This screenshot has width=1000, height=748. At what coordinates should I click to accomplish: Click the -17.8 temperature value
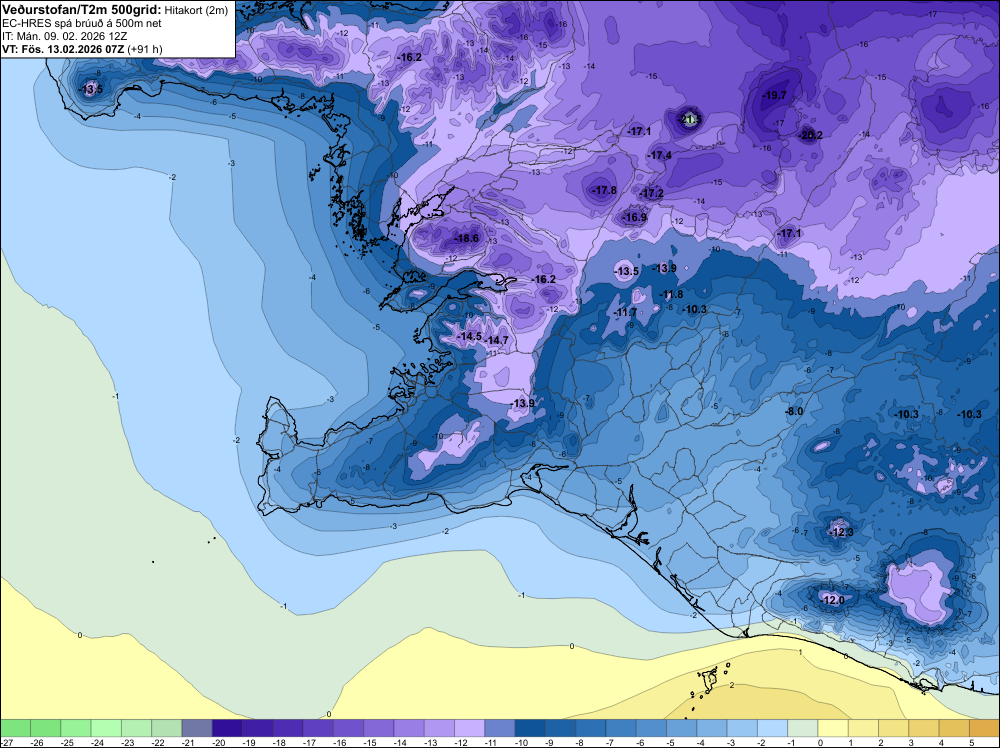(605, 191)
